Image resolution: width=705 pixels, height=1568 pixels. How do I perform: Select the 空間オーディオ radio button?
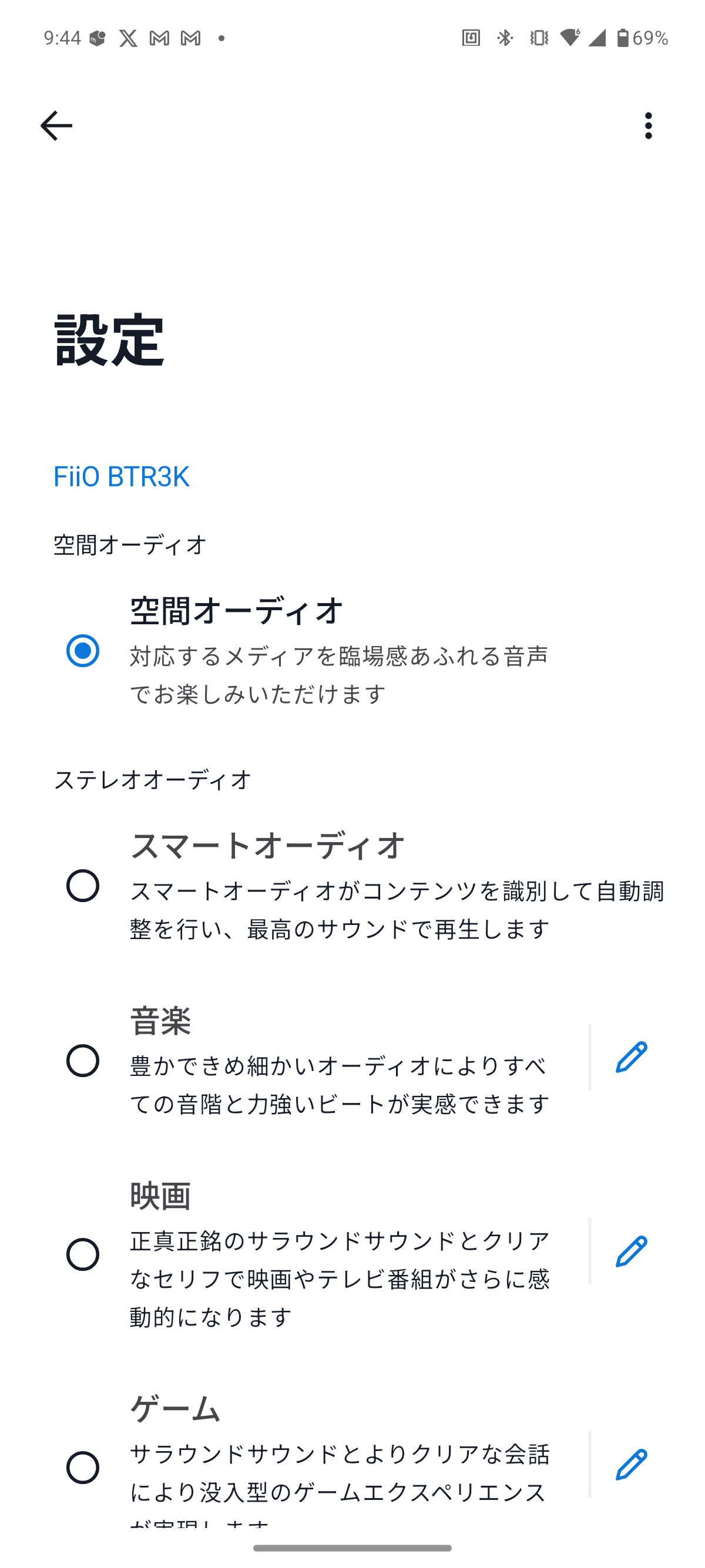coord(83,651)
